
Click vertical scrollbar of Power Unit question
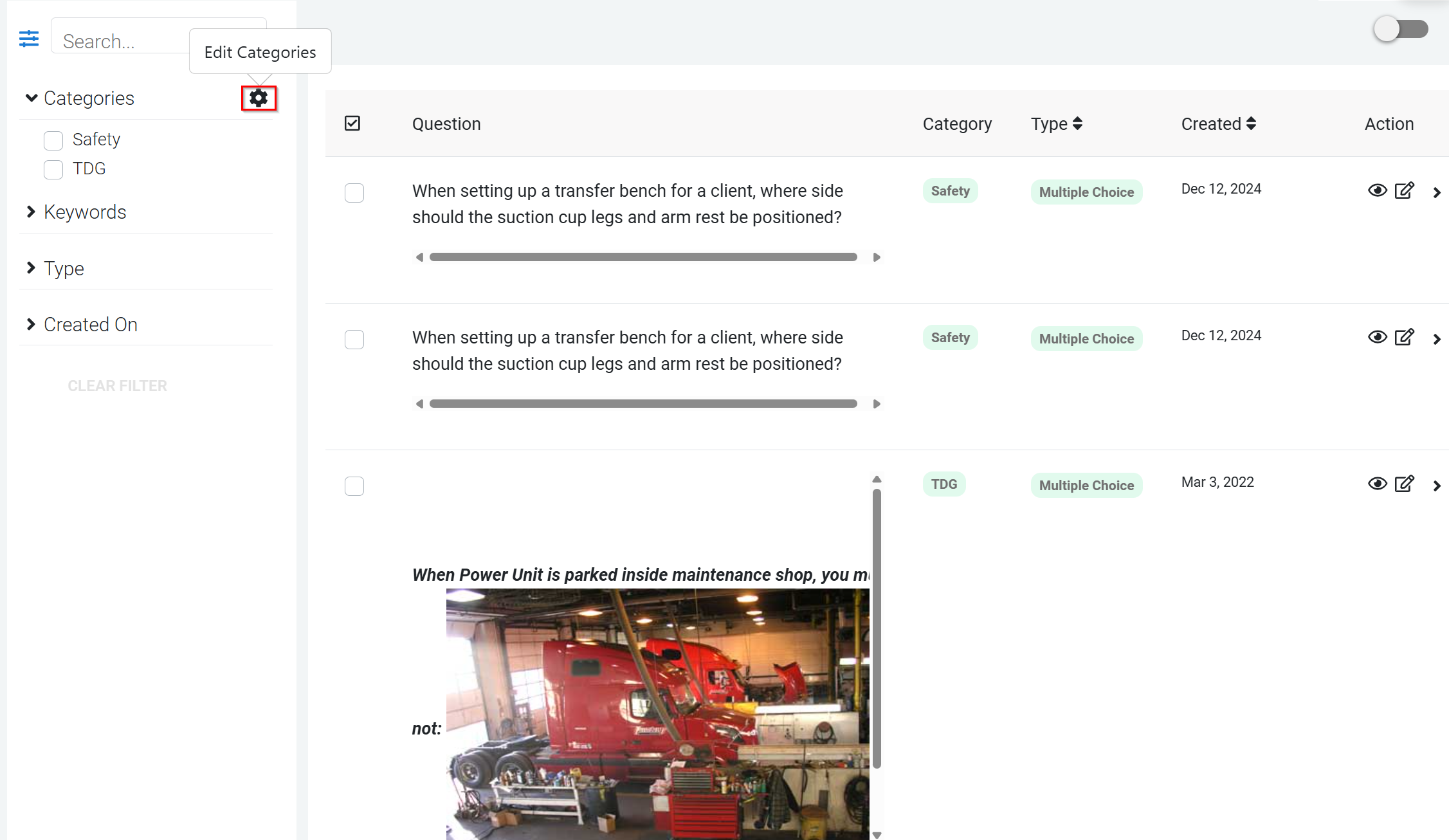877,628
